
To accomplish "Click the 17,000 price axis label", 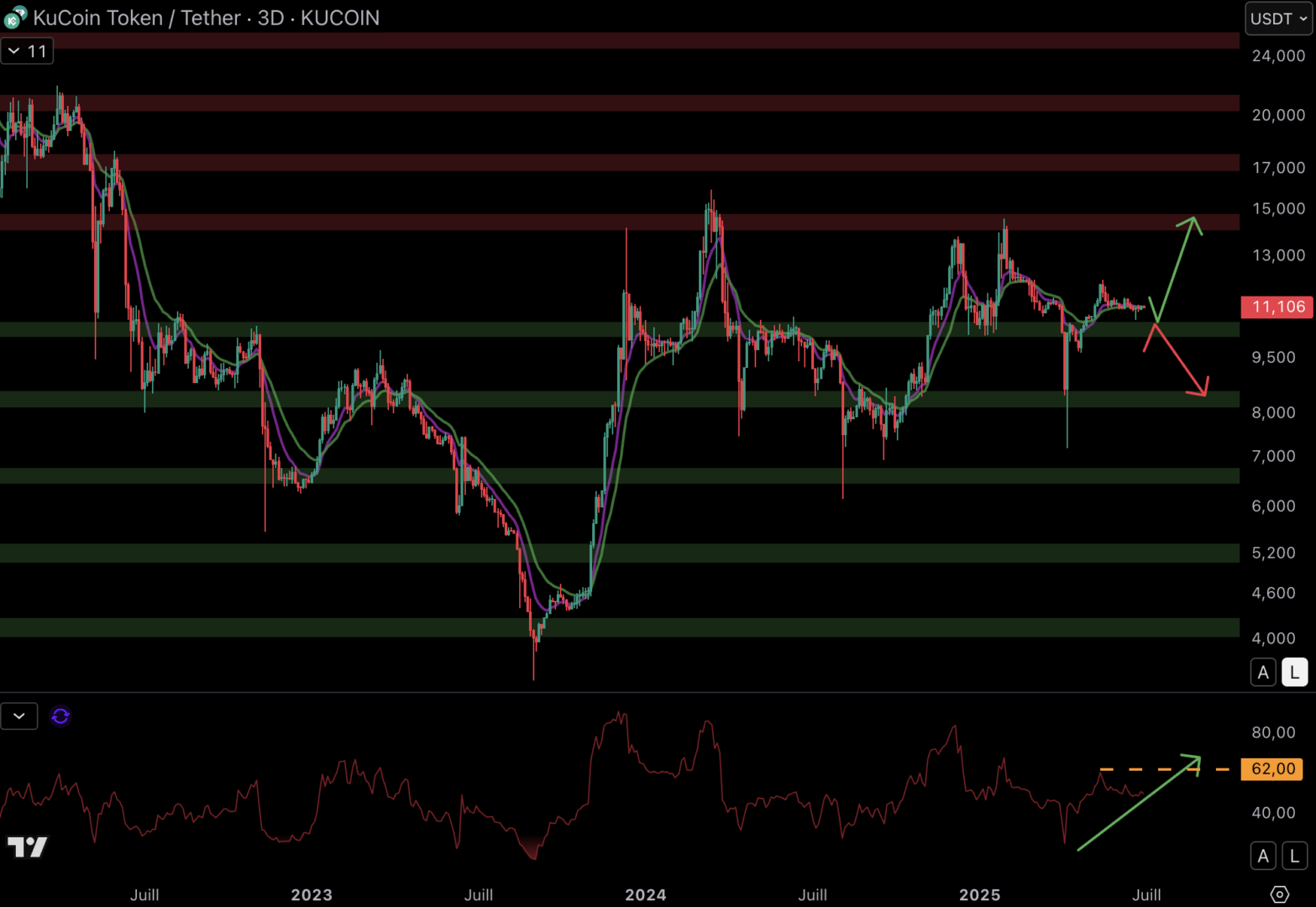I will pyautogui.click(x=1278, y=168).
